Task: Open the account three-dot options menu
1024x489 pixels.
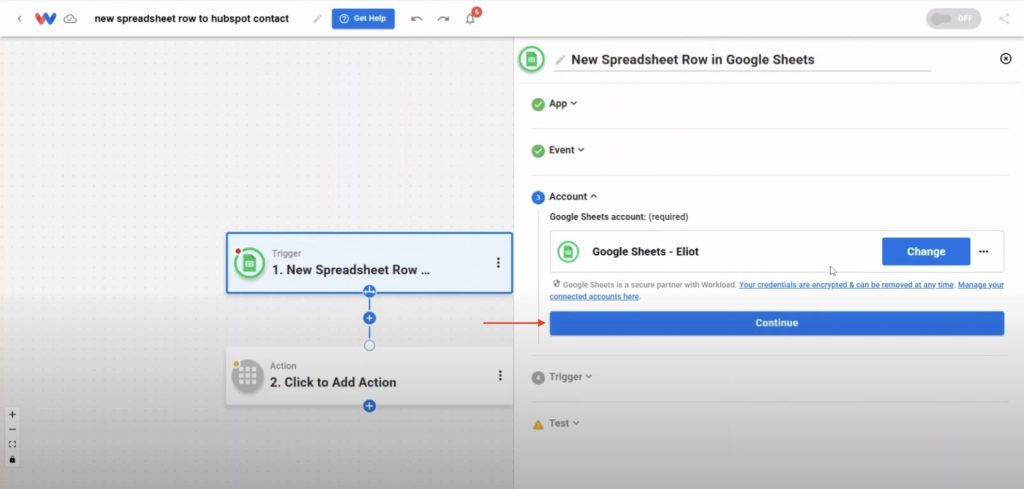Action: 984,251
